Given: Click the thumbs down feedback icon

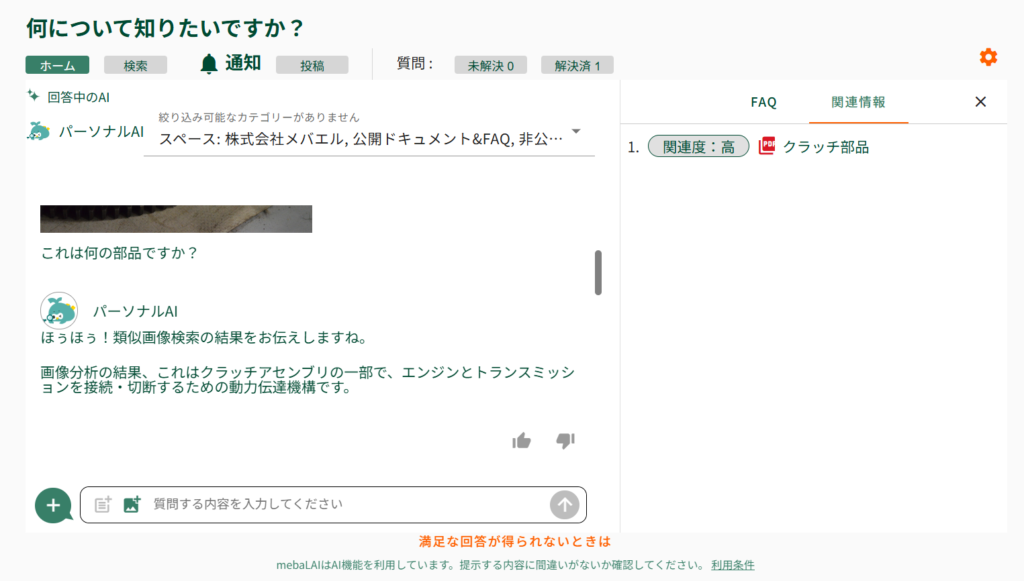Looking at the screenshot, I should 565,441.
